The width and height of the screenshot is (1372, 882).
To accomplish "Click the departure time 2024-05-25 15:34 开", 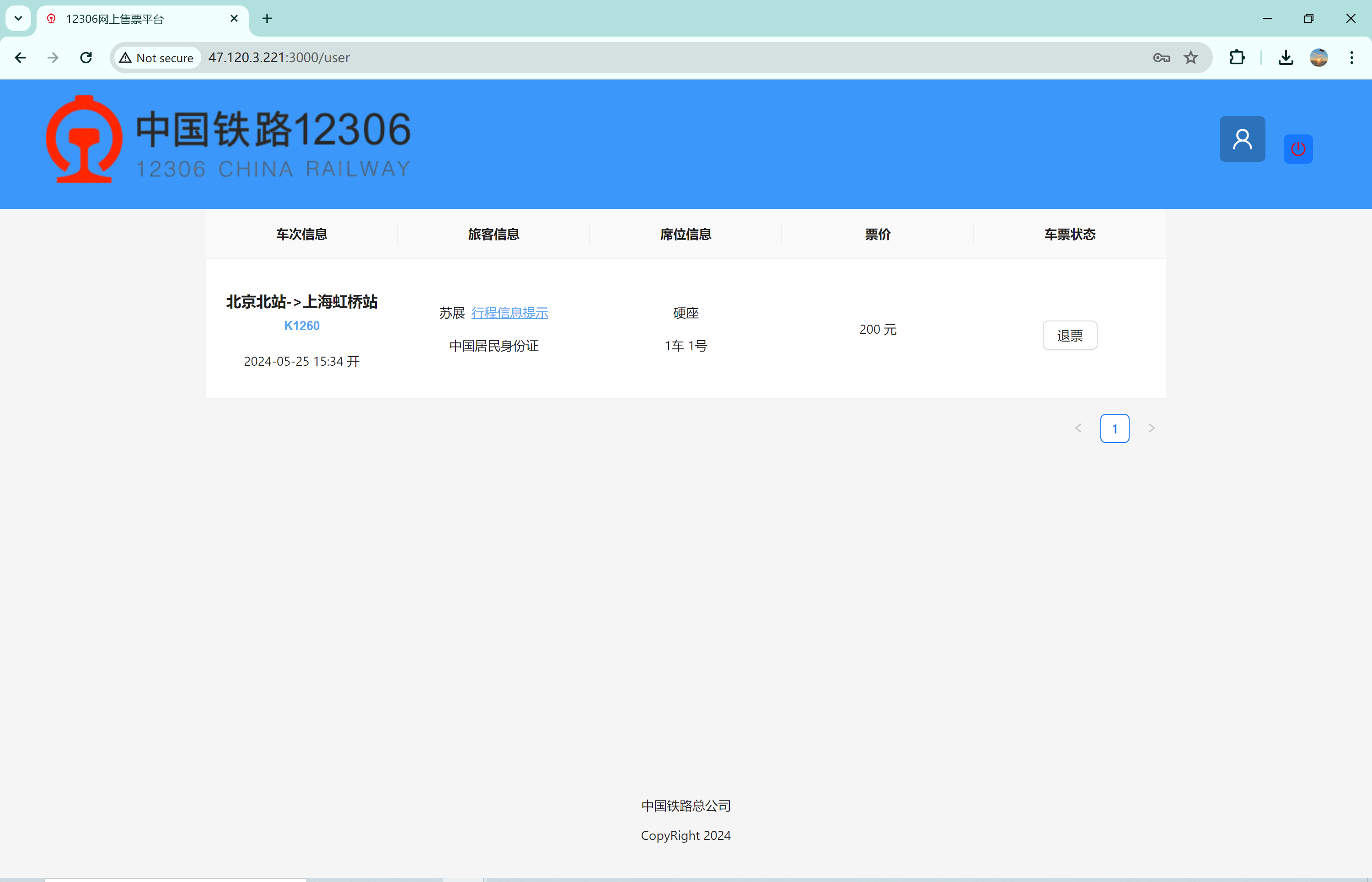I will 302,361.
